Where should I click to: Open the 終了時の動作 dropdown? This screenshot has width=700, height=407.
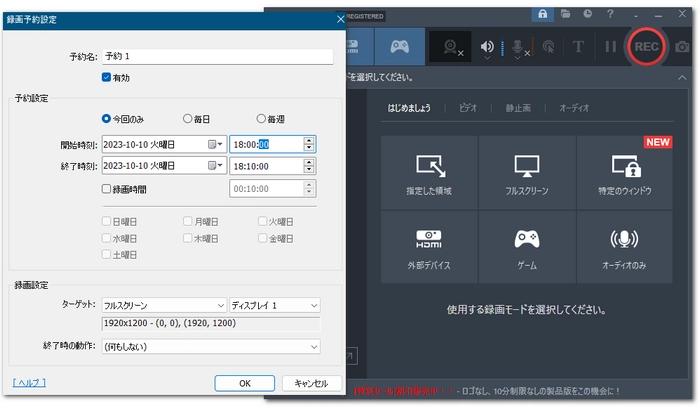[313, 346]
